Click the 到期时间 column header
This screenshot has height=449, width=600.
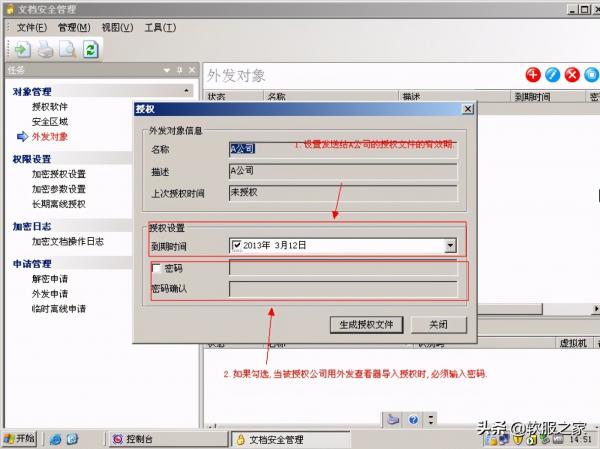click(x=548, y=96)
